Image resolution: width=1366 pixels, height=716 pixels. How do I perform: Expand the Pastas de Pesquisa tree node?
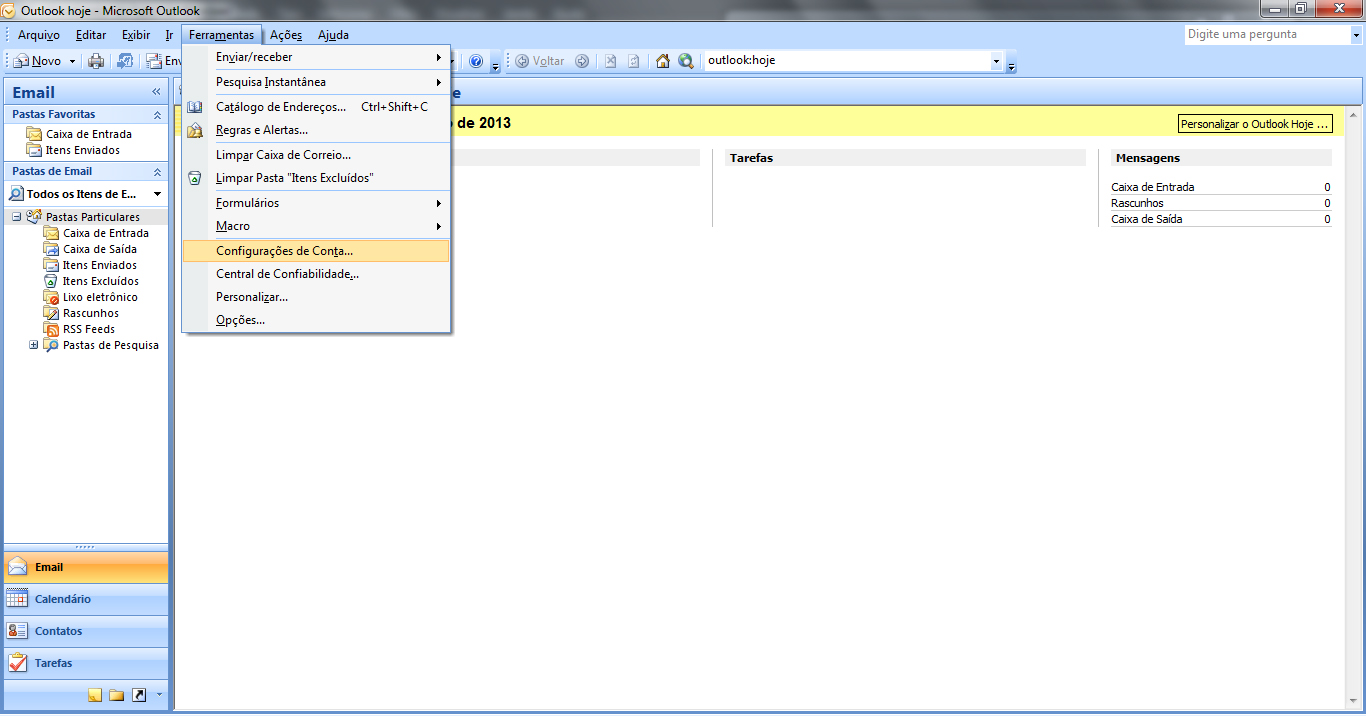[x=34, y=345]
